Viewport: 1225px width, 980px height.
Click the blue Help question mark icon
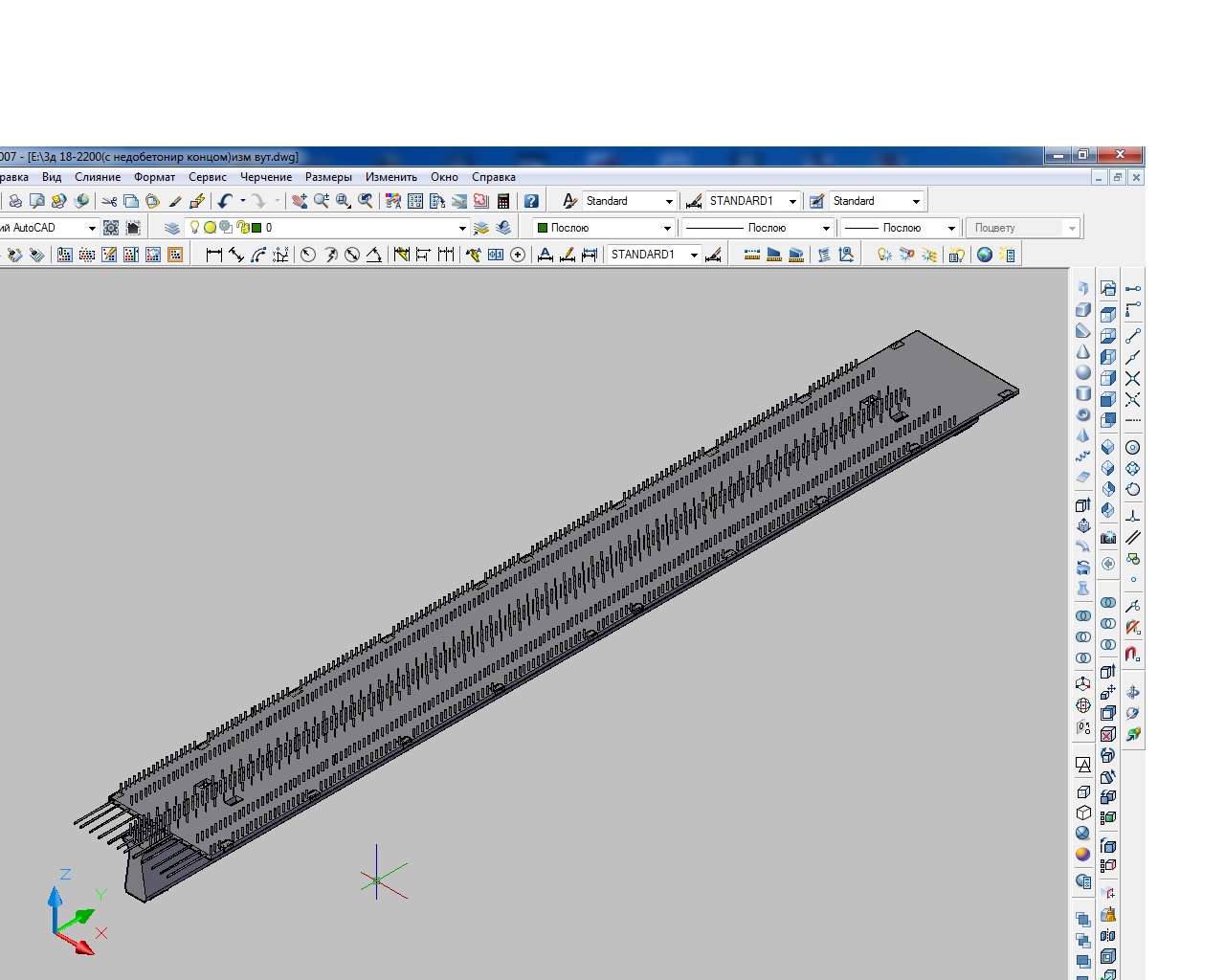(531, 201)
